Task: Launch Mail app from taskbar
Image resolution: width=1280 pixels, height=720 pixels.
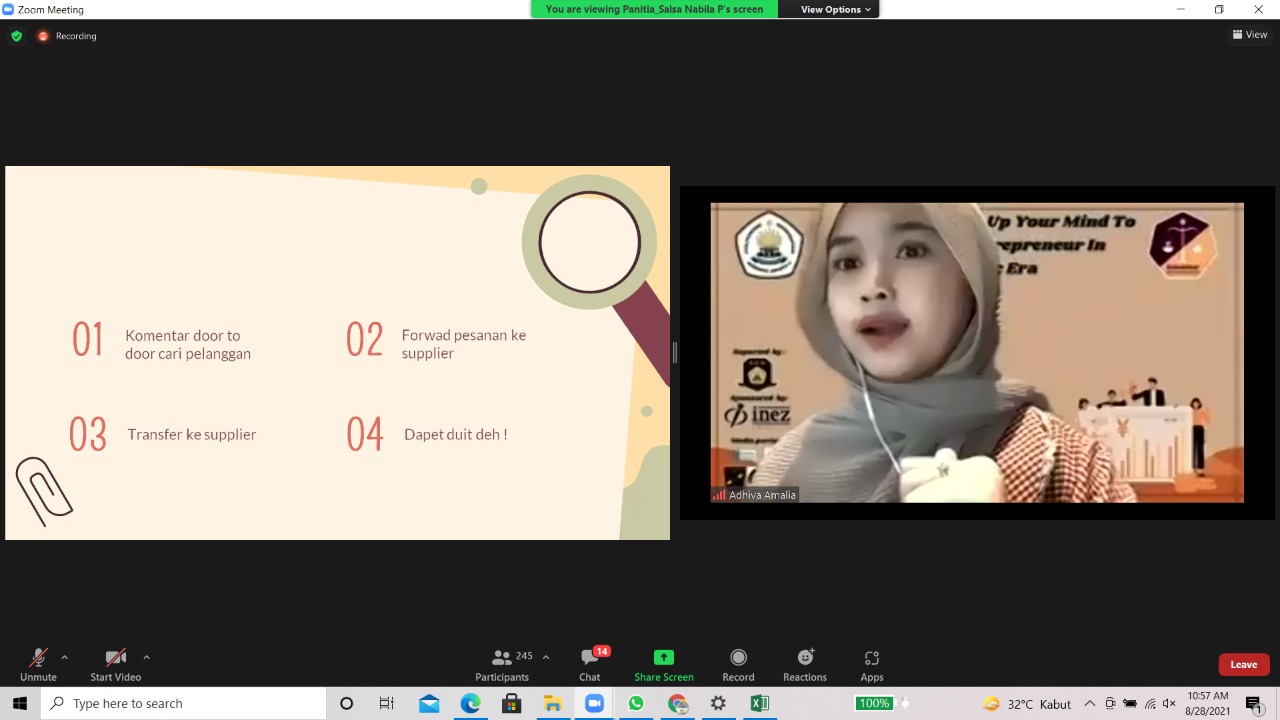Action: [429, 703]
